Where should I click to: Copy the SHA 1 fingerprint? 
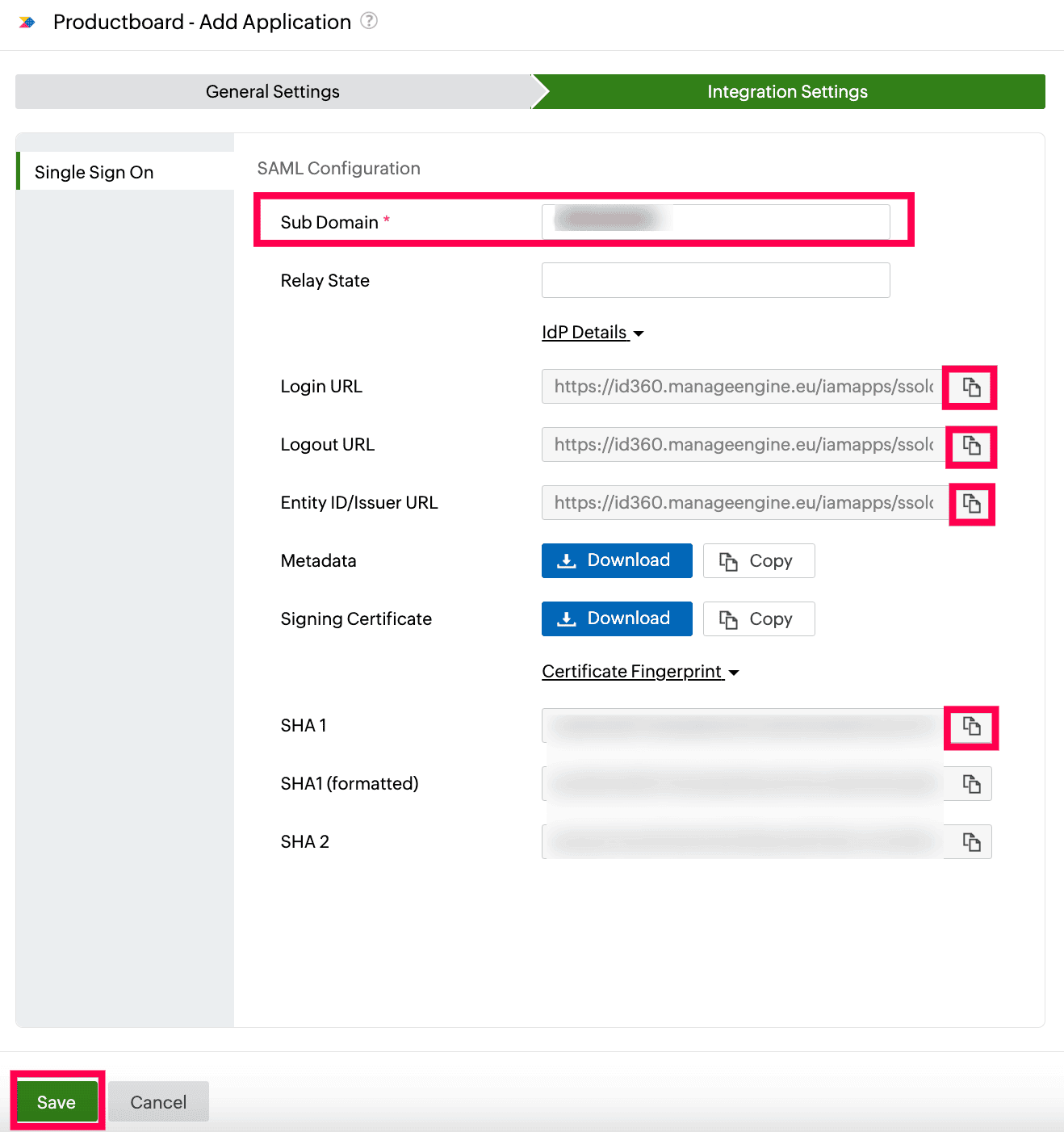tap(971, 726)
